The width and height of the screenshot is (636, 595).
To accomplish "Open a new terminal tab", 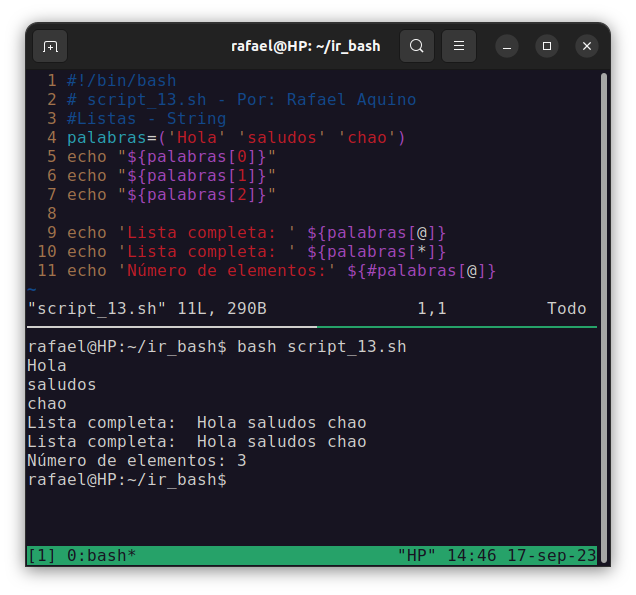I will pyautogui.click(x=50, y=46).
